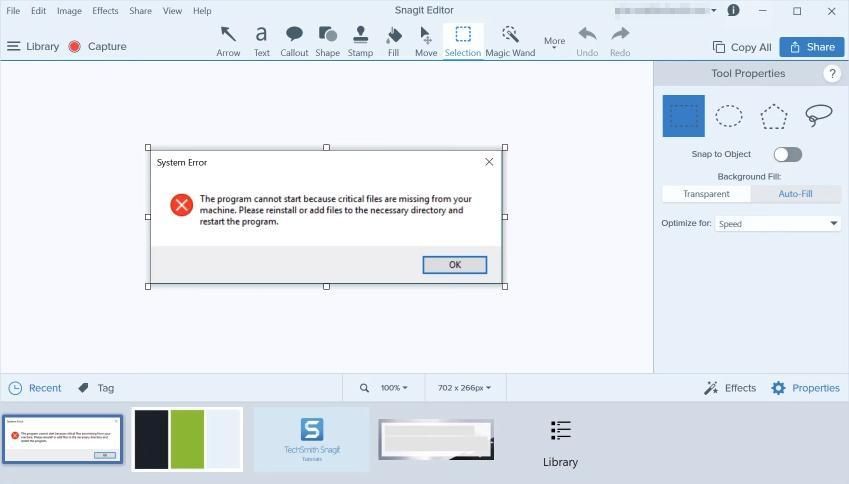The image size is (849, 484).
Task: Select the Arrow tool
Action: [x=228, y=40]
